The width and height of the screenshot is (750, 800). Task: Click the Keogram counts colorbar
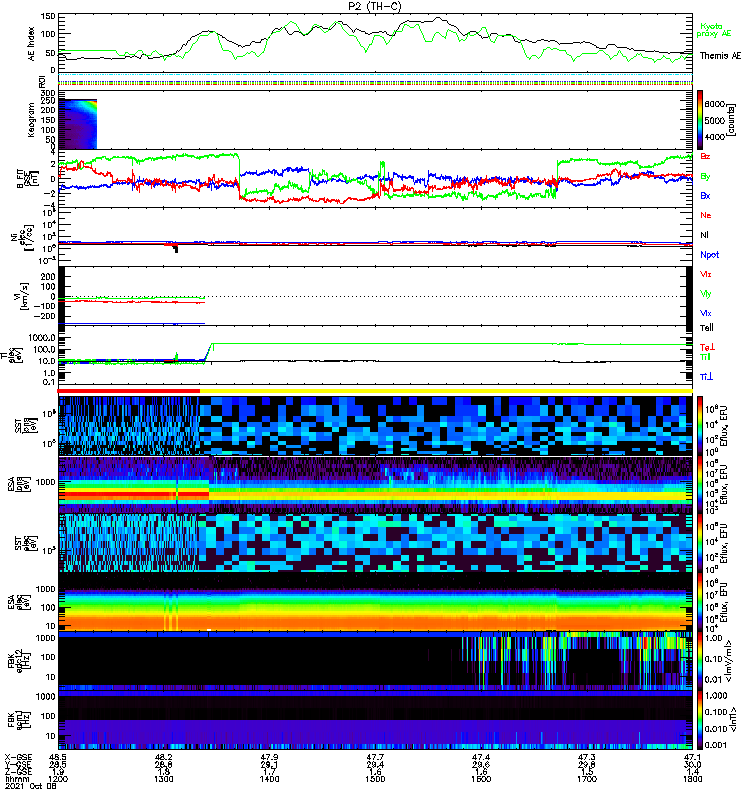[x=700, y=120]
